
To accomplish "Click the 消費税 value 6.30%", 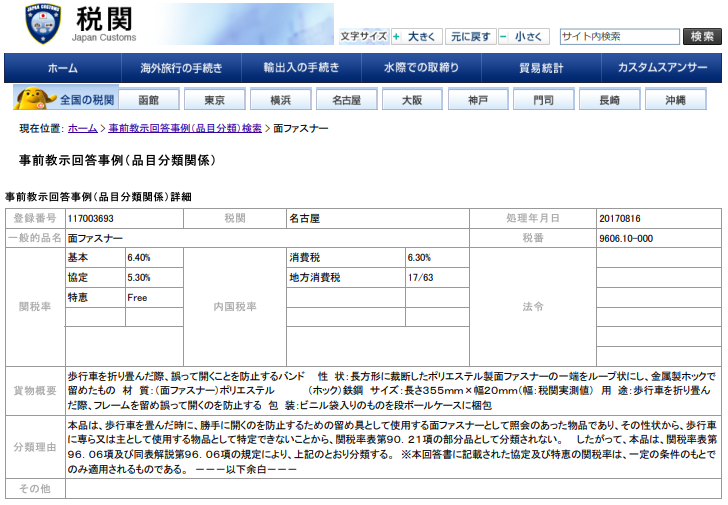I will tap(419, 258).
